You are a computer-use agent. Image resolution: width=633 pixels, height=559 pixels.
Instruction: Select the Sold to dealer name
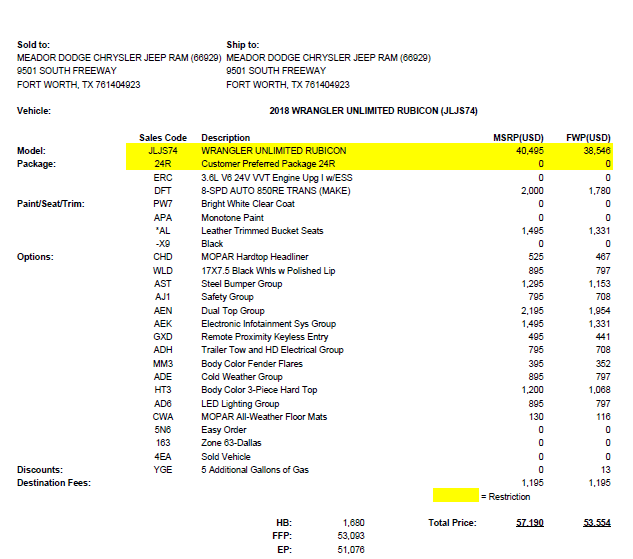(x=119, y=58)
